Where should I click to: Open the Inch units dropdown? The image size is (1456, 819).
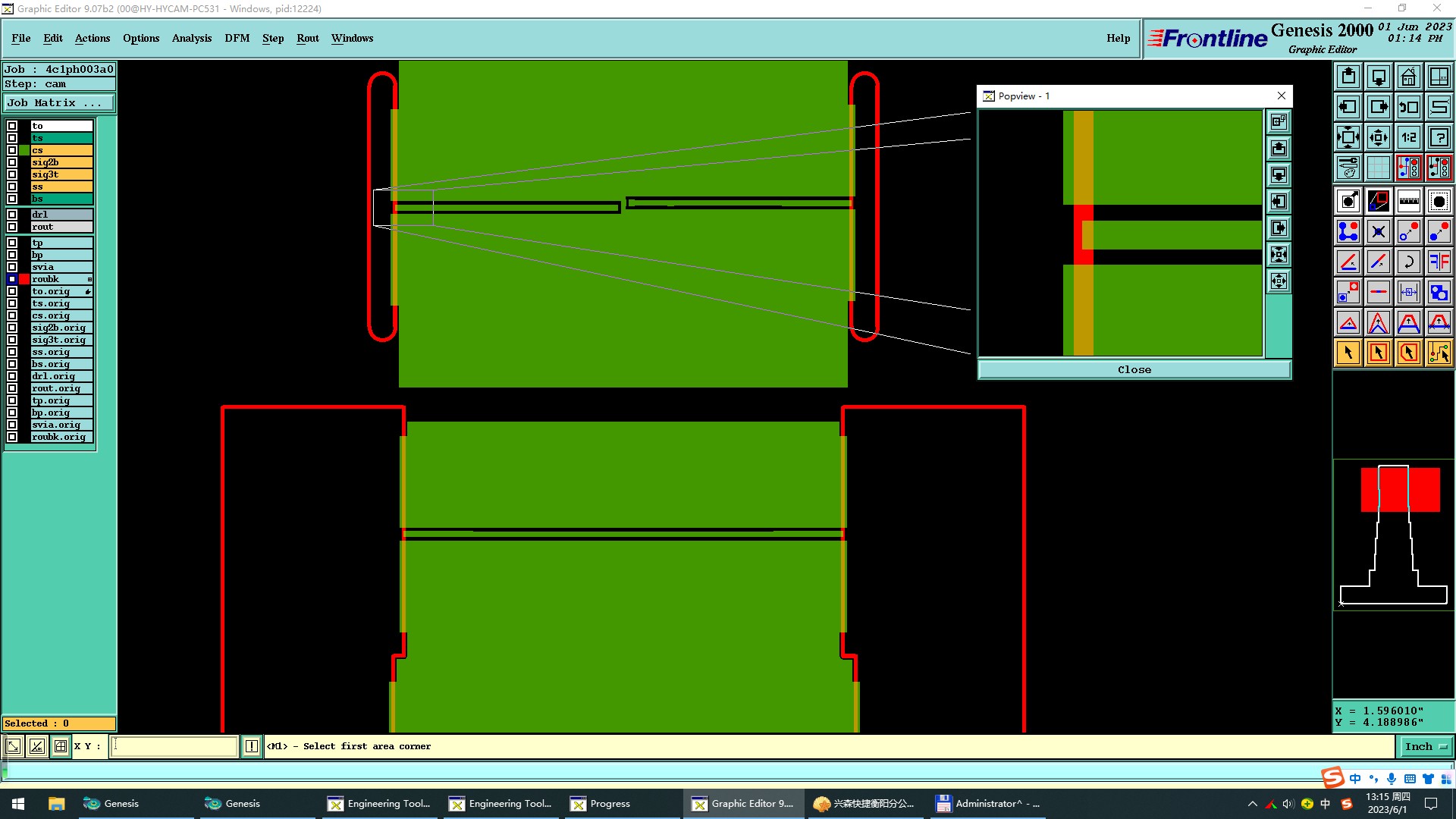[1425, 746]
